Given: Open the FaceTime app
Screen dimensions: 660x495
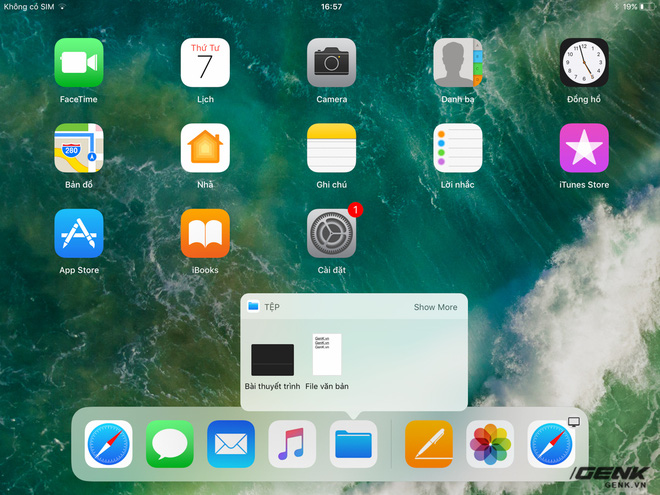Looking at the screenshot, I should pos(79,62).
